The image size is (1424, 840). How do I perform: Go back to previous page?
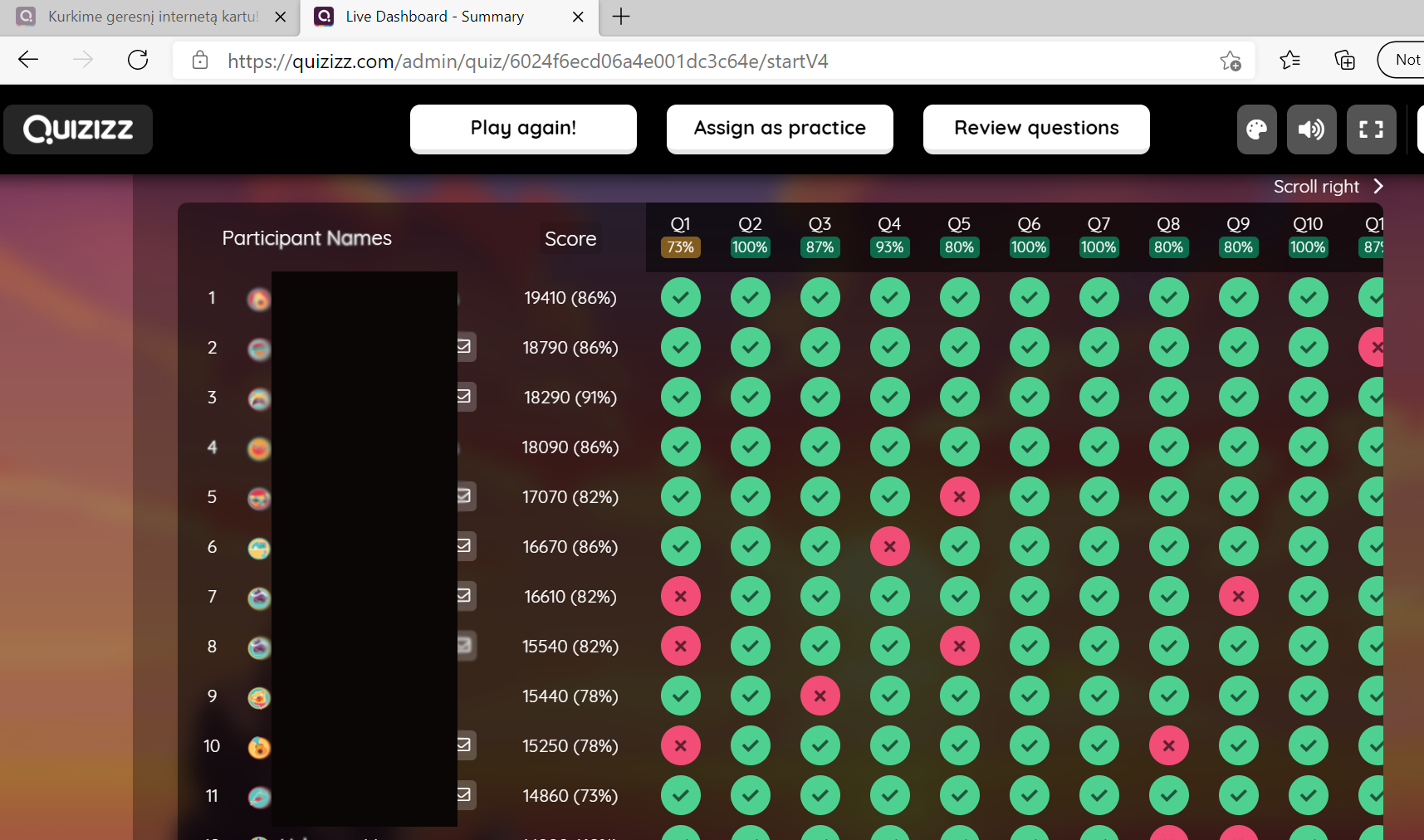point(28,61)
